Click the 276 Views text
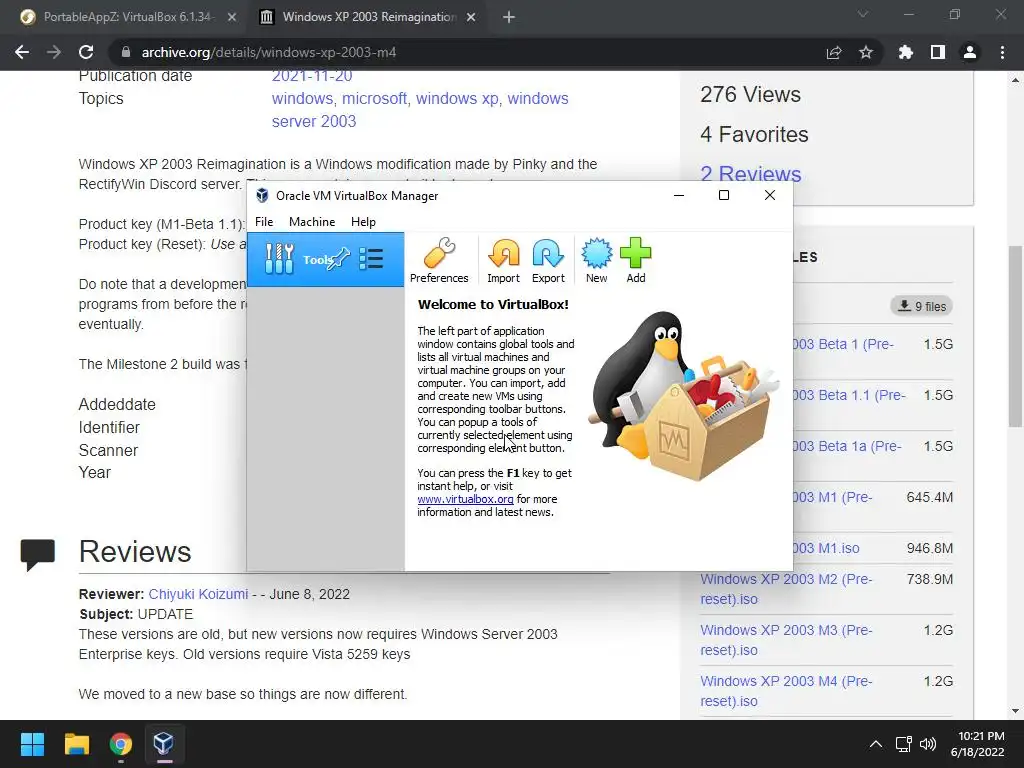The height and width of the screenshot is (768, 1024). pos(750,95)
